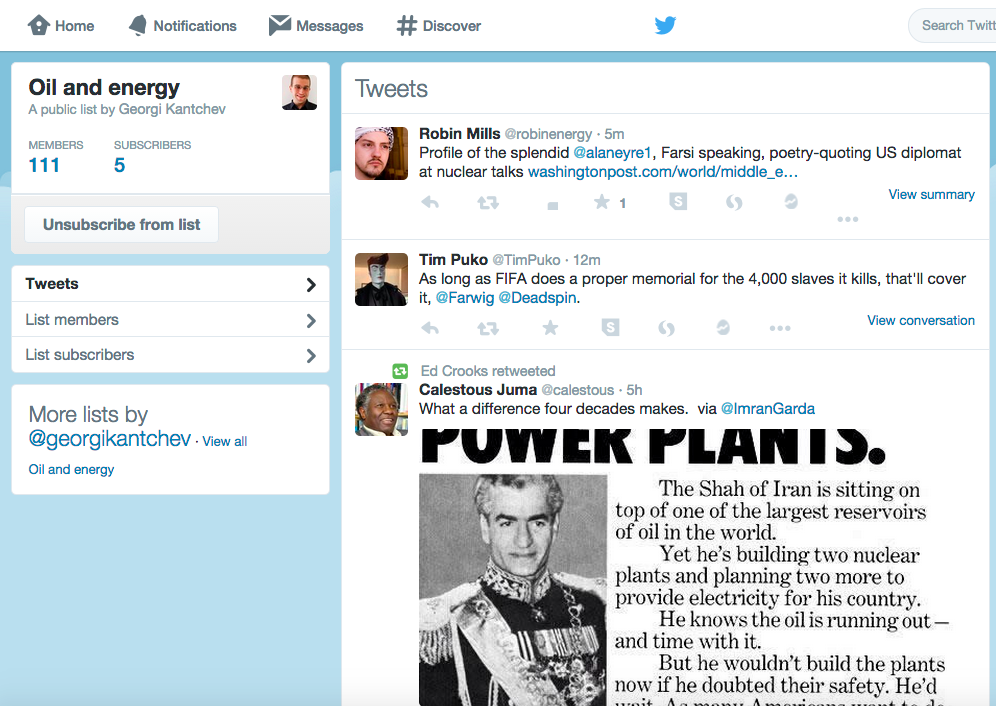Image resolution: width=996 pixels, height=706 pixels.
Task: Retweet Tim Puko's tweet
Action: coord(488,329)
